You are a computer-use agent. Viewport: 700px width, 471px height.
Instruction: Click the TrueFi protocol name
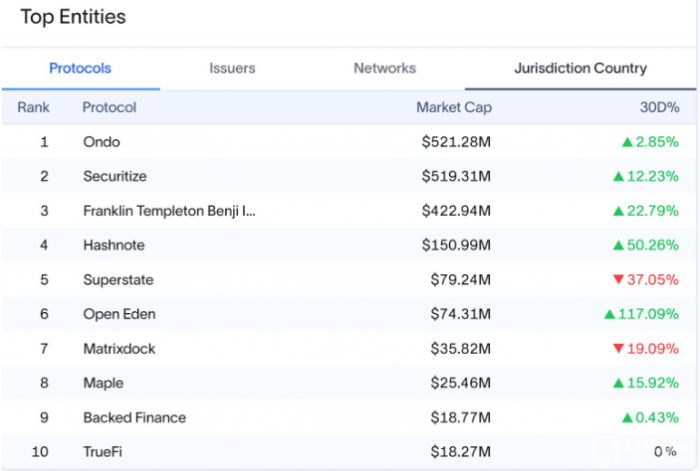coord(104,452)
